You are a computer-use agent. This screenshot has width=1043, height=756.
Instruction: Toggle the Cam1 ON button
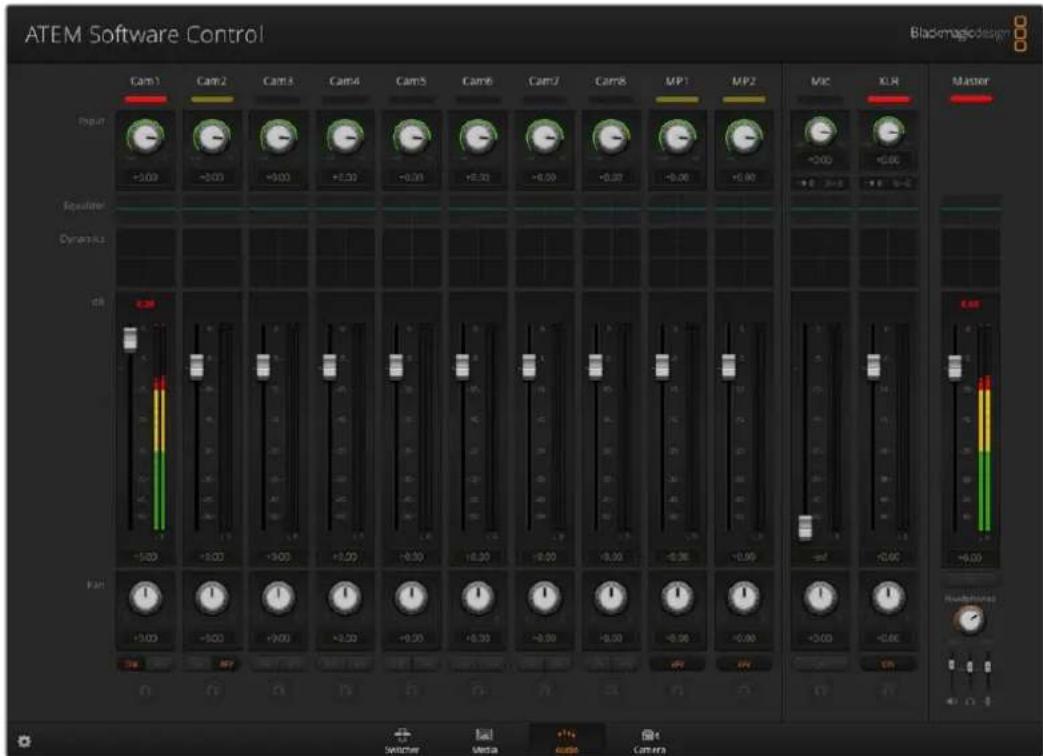click(x=132, y=664)
